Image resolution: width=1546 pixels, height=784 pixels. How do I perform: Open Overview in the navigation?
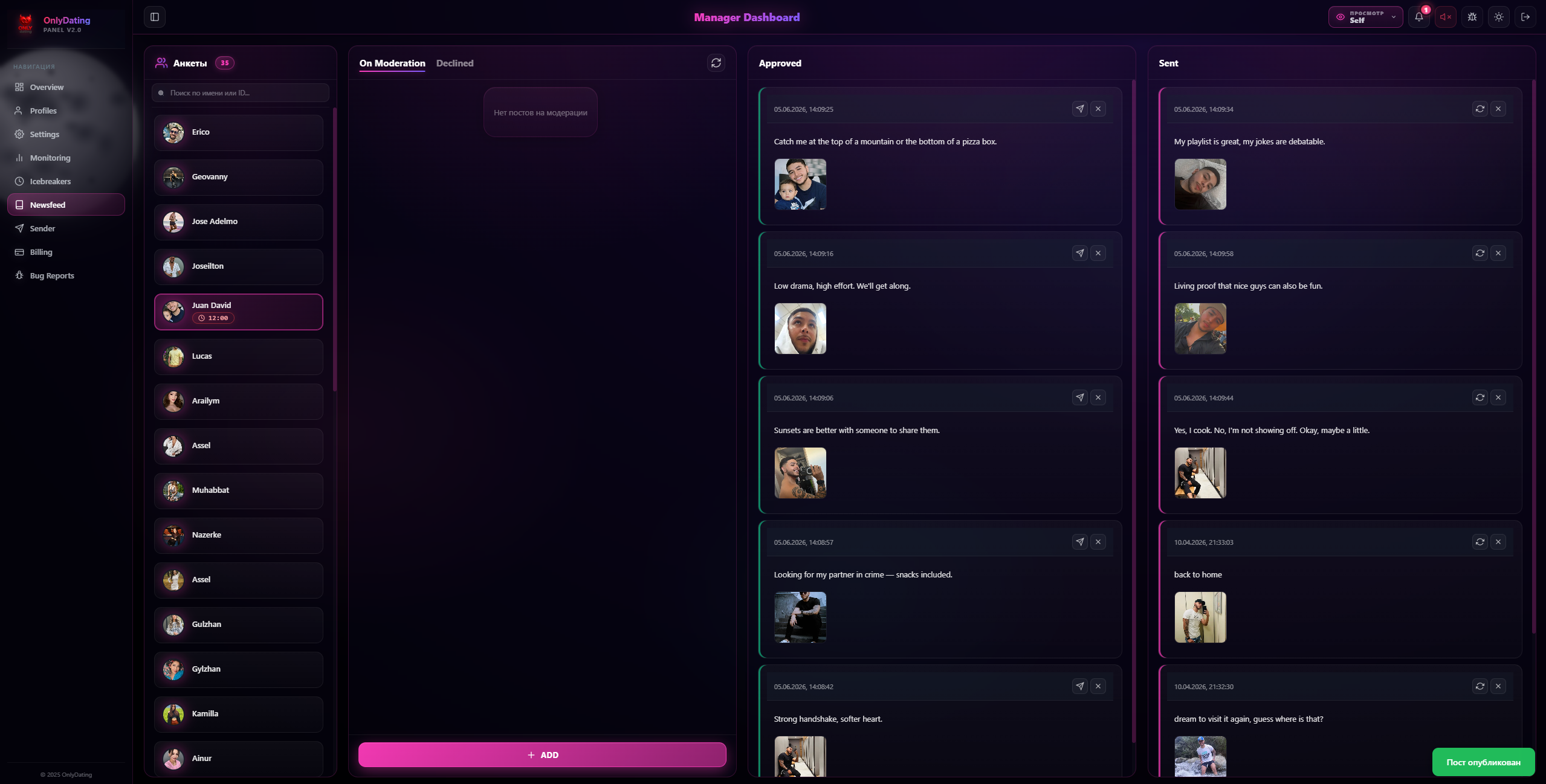pyautogui.click(x=66, y=87)
